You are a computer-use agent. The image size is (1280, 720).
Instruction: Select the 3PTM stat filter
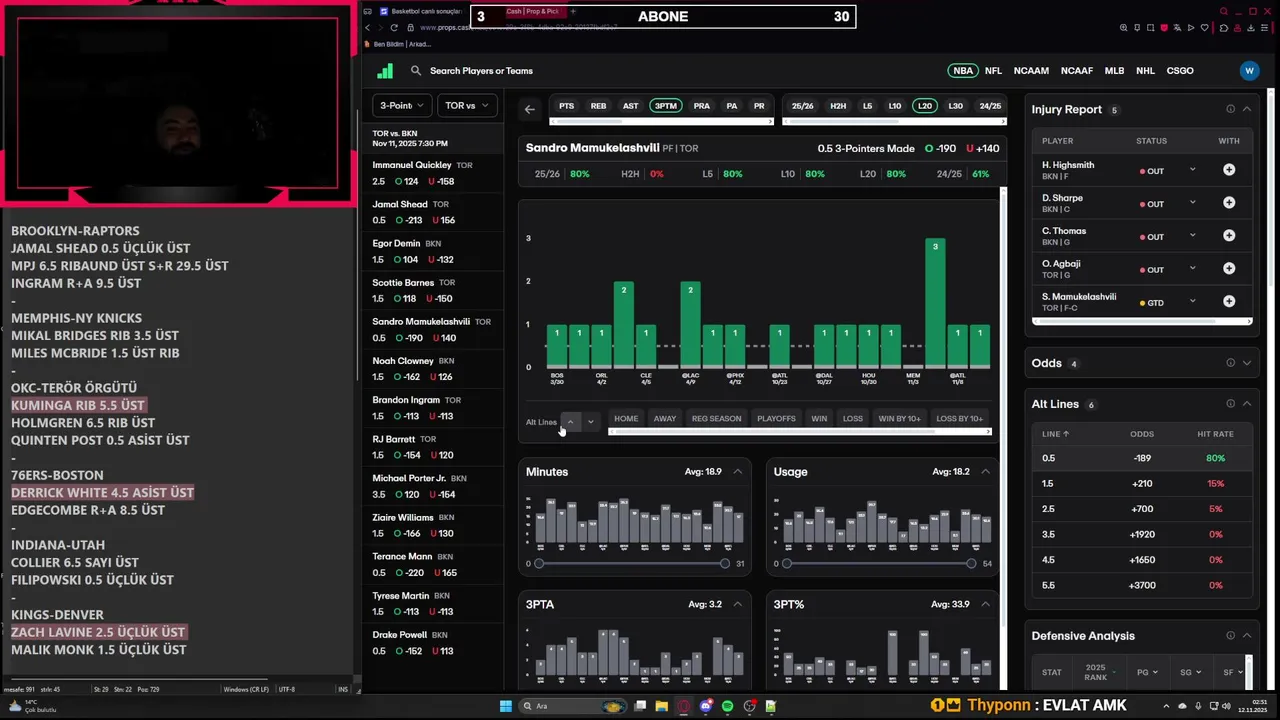pyautogui.click(x=665, y=106)
